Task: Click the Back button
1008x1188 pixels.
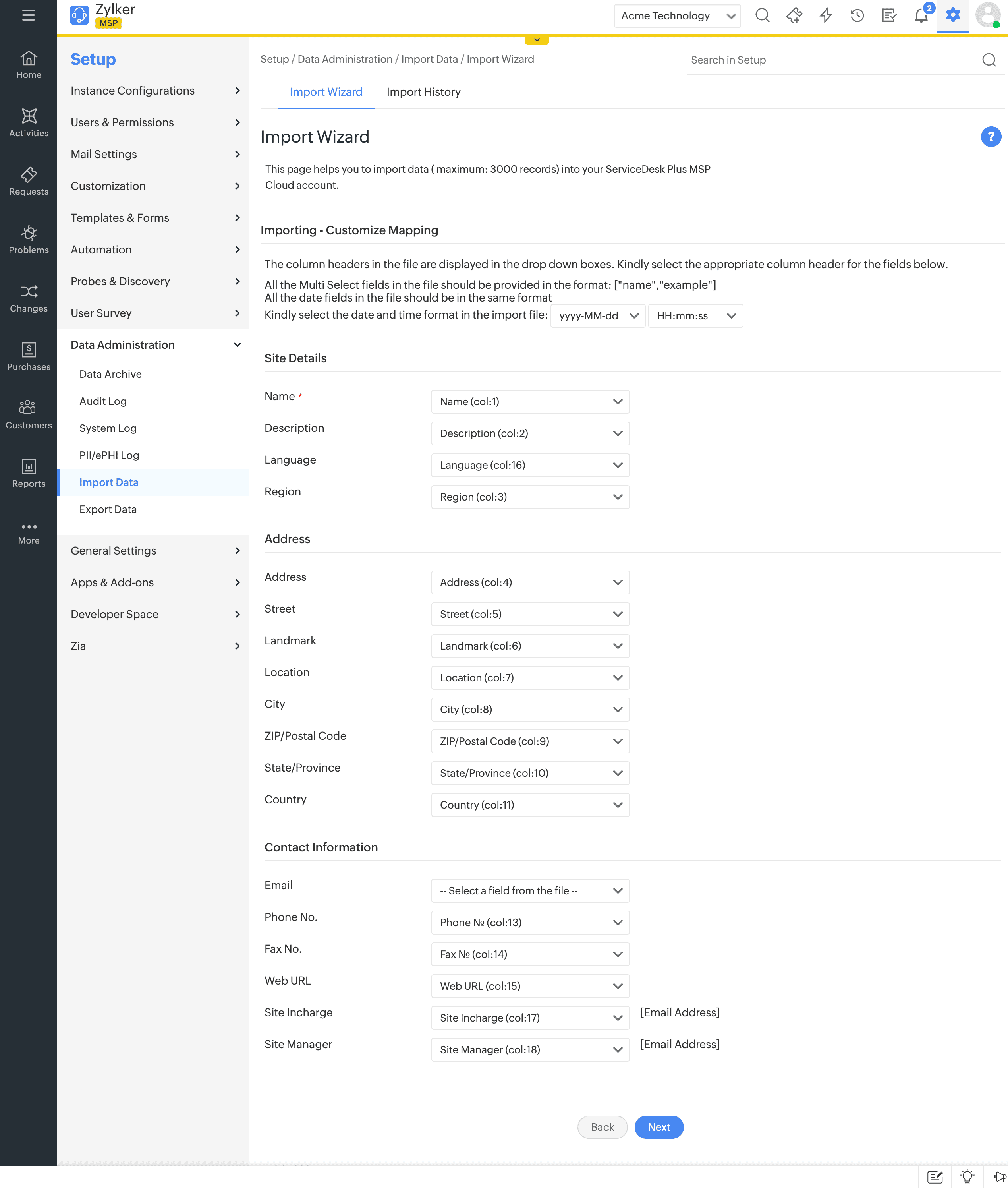Action: pos(602,1127)
